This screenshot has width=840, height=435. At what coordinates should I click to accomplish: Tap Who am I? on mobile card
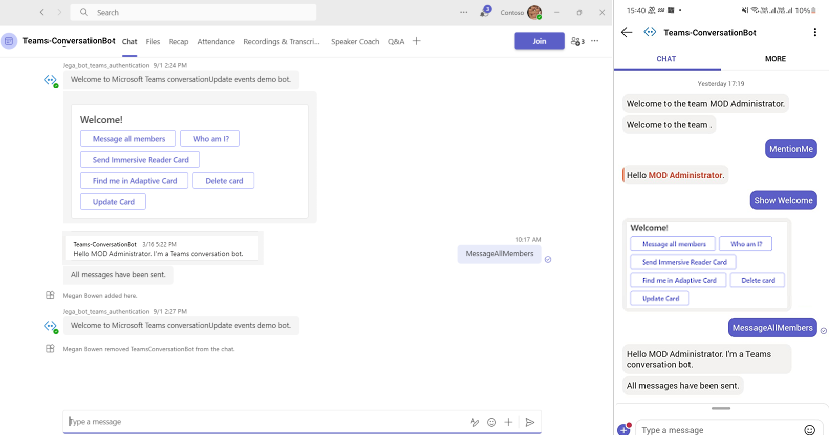[745, 244]
